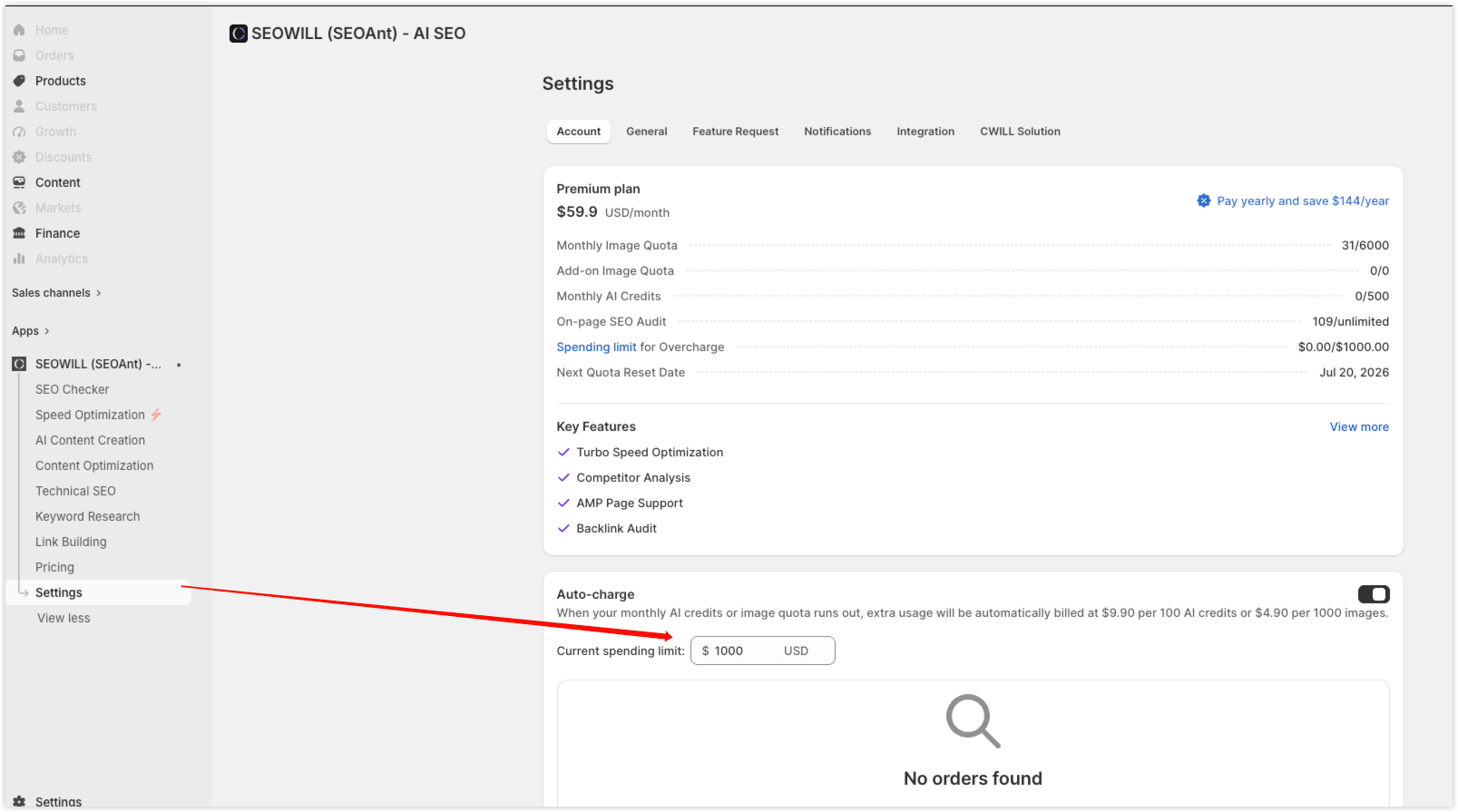Open Analytics in the sidebar
1458x812 pixels.
pos(62,259)
